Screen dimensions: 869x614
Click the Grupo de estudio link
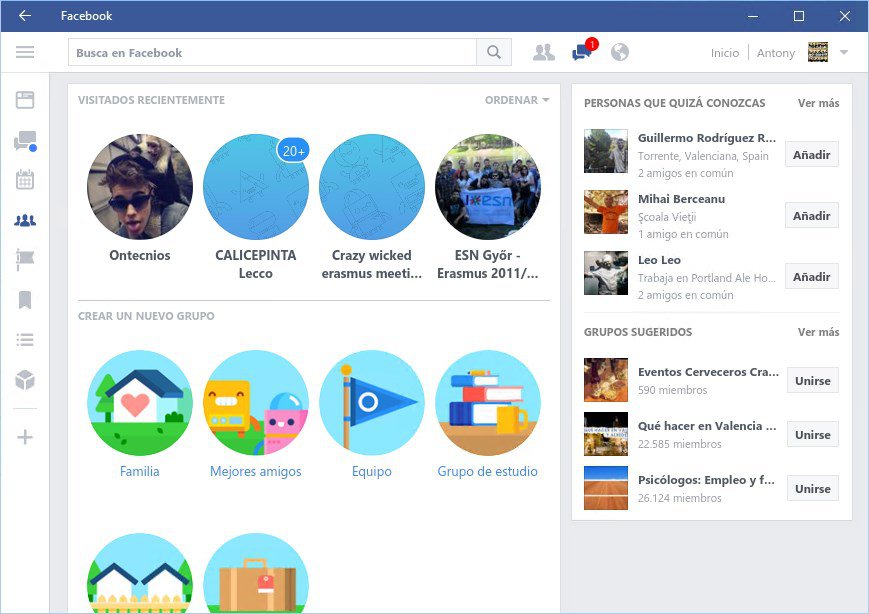(488, 471)
